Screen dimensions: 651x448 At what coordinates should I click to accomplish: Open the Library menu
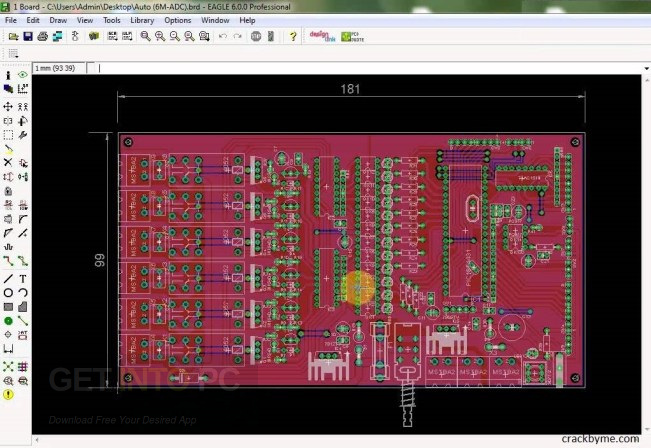point(142,20)
